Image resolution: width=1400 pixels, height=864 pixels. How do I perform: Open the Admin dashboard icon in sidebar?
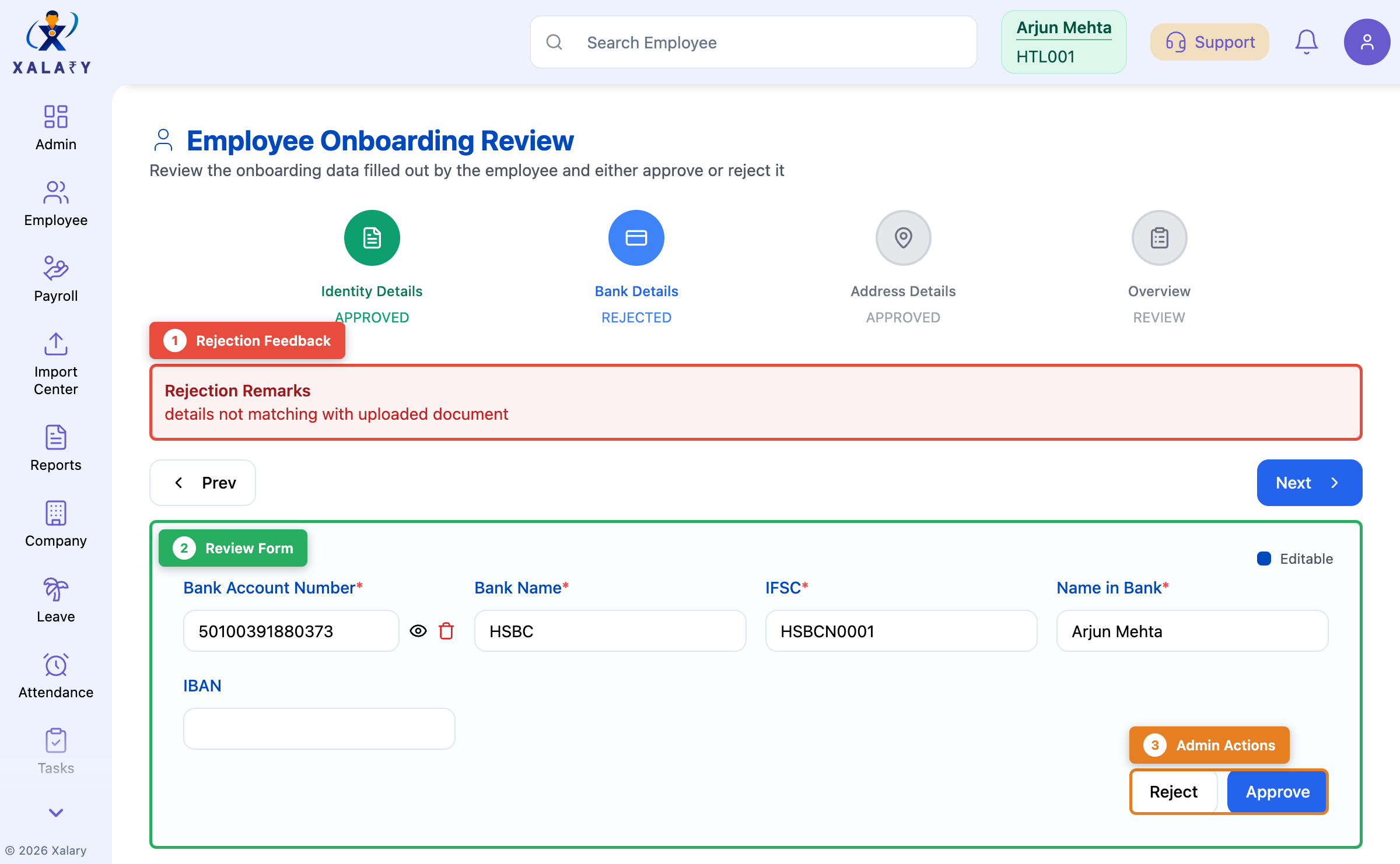coord(55,117)
